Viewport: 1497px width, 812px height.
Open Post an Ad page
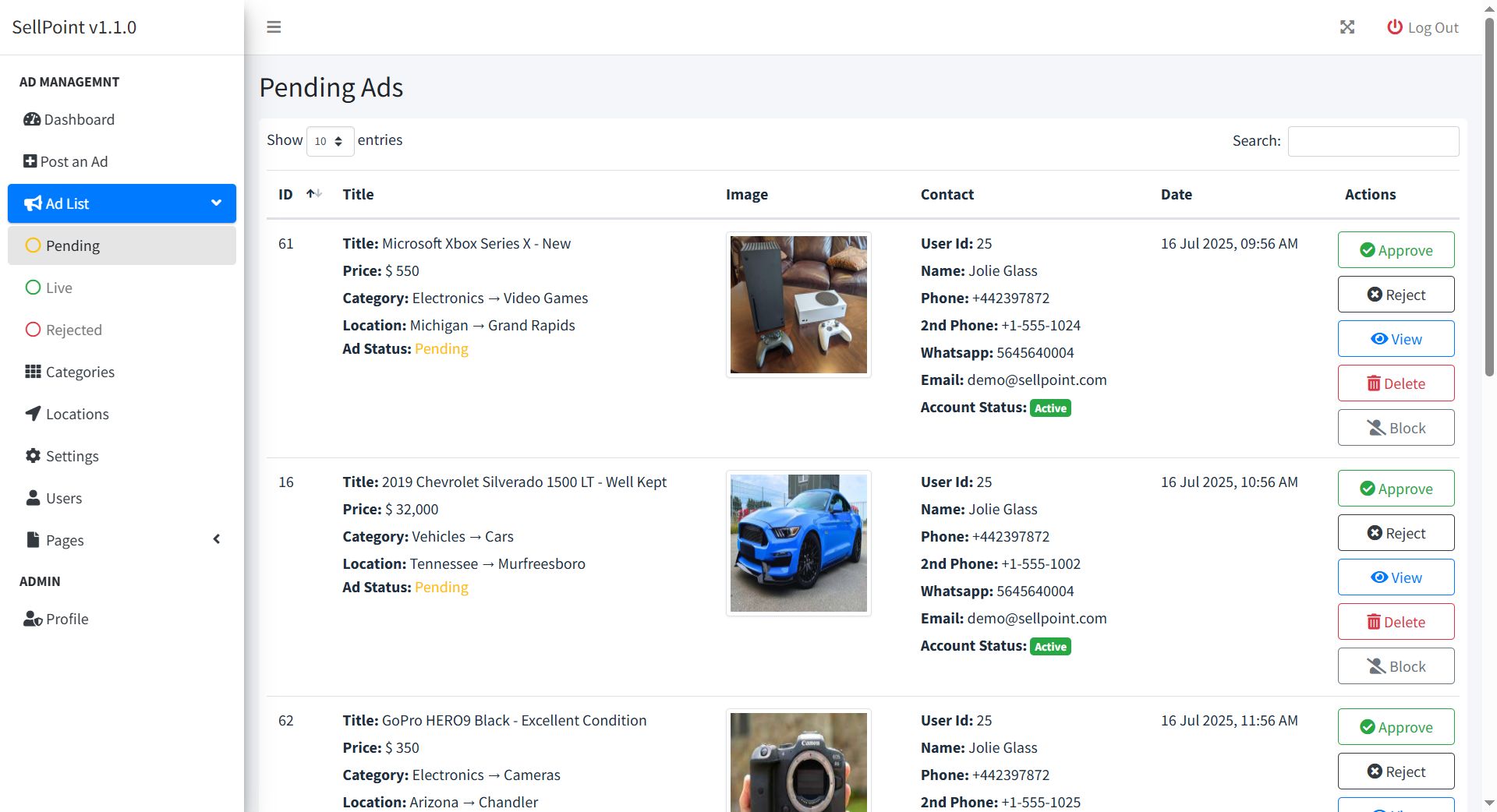coord(122,161)
